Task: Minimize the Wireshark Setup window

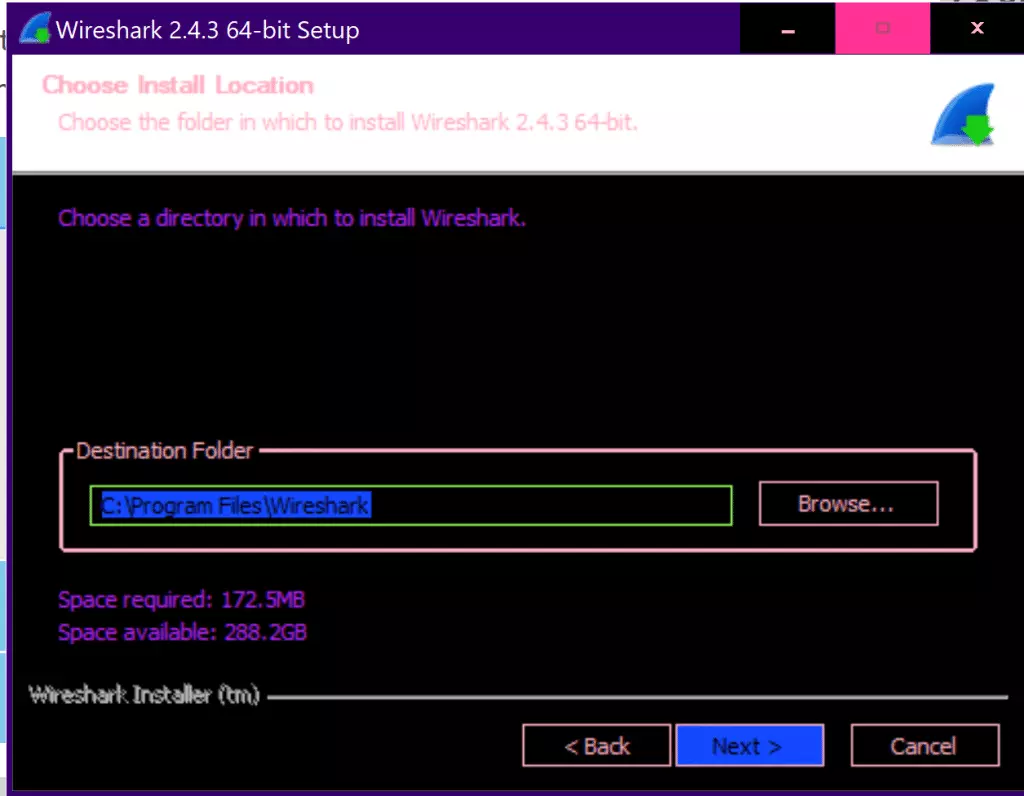Action: [x=786, y=28]
